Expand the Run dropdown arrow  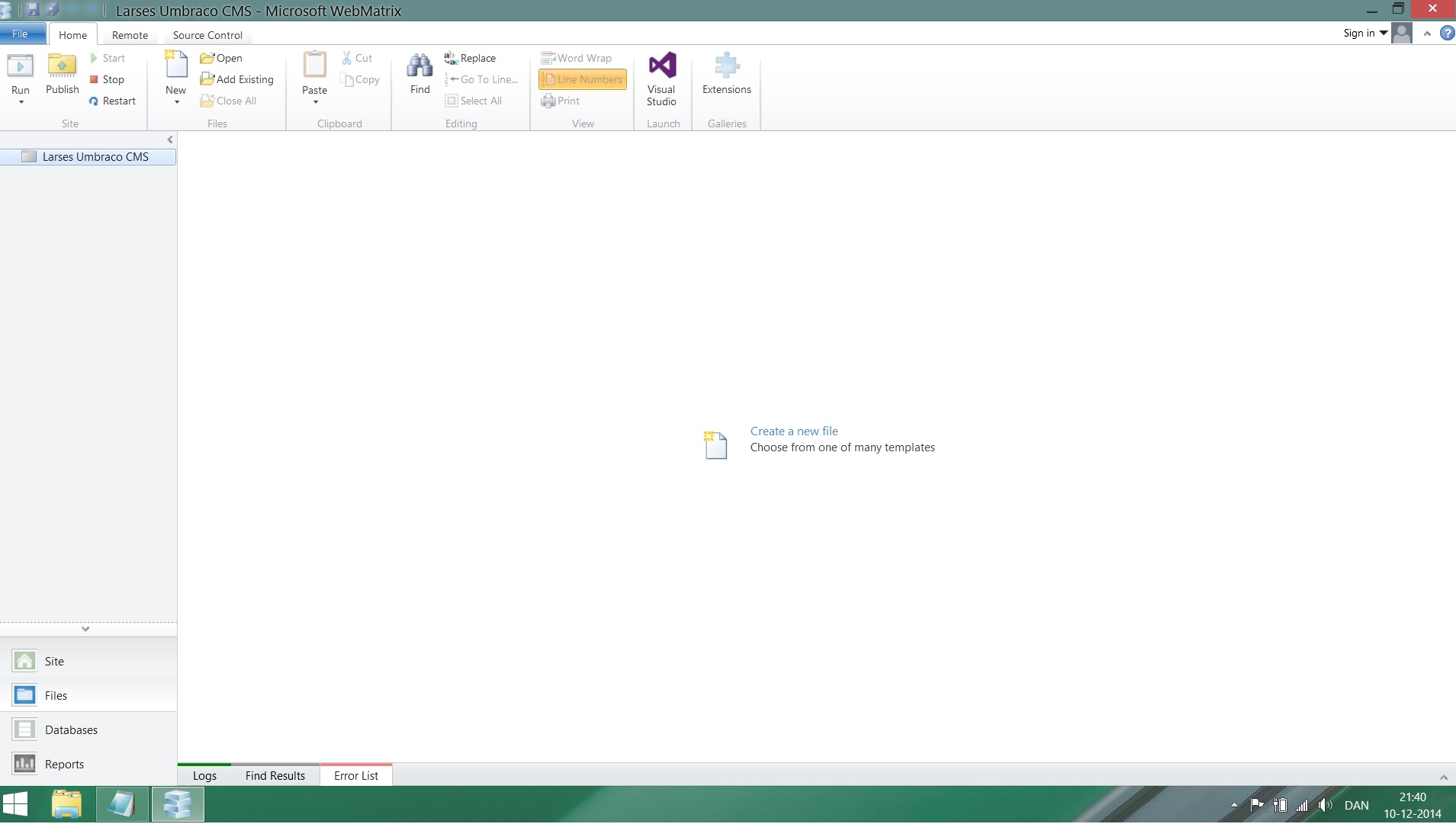pos(21,102)
